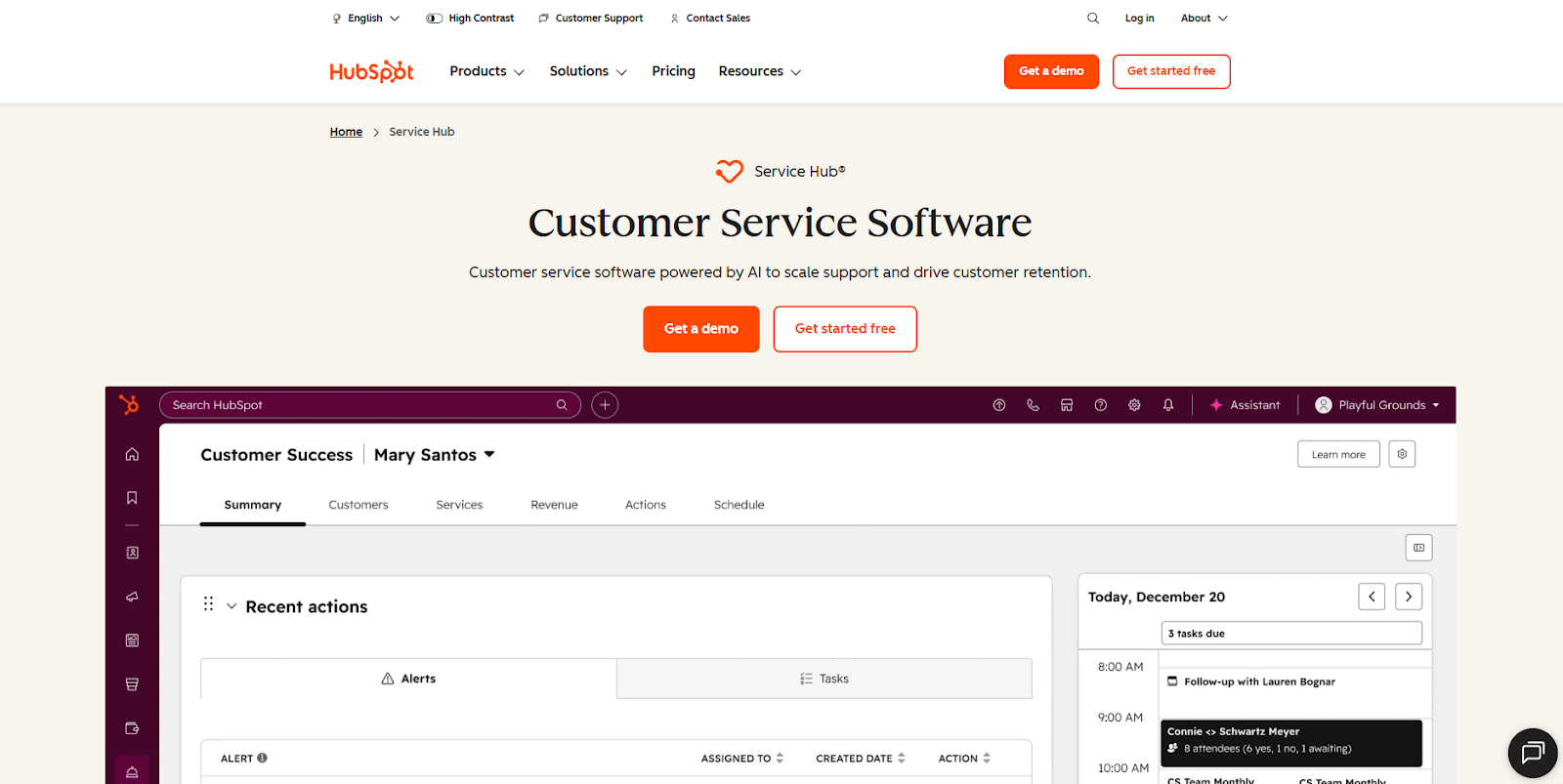Screen dimensions: 1563x784
Task: Click the upgrade arrow icon in the app bar
Action: click(x=999, y=405)
